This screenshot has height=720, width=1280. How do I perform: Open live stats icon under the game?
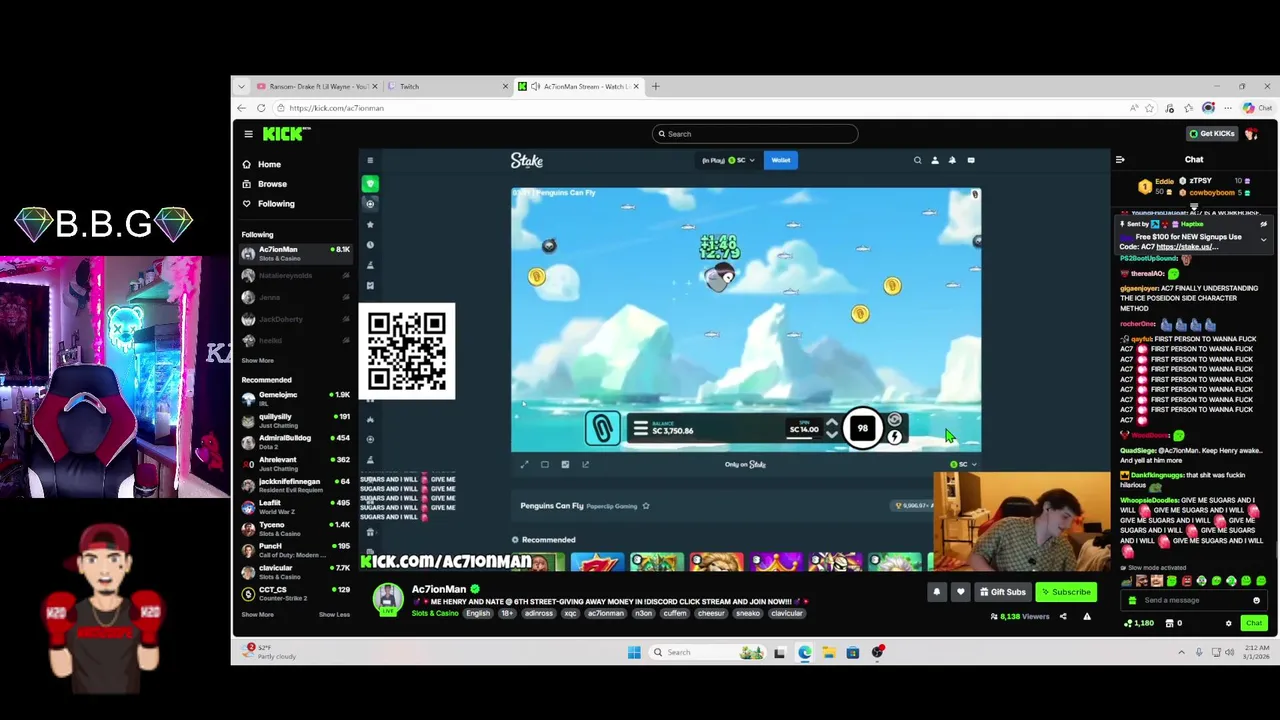pyautogui.click(x=565, y=464)
